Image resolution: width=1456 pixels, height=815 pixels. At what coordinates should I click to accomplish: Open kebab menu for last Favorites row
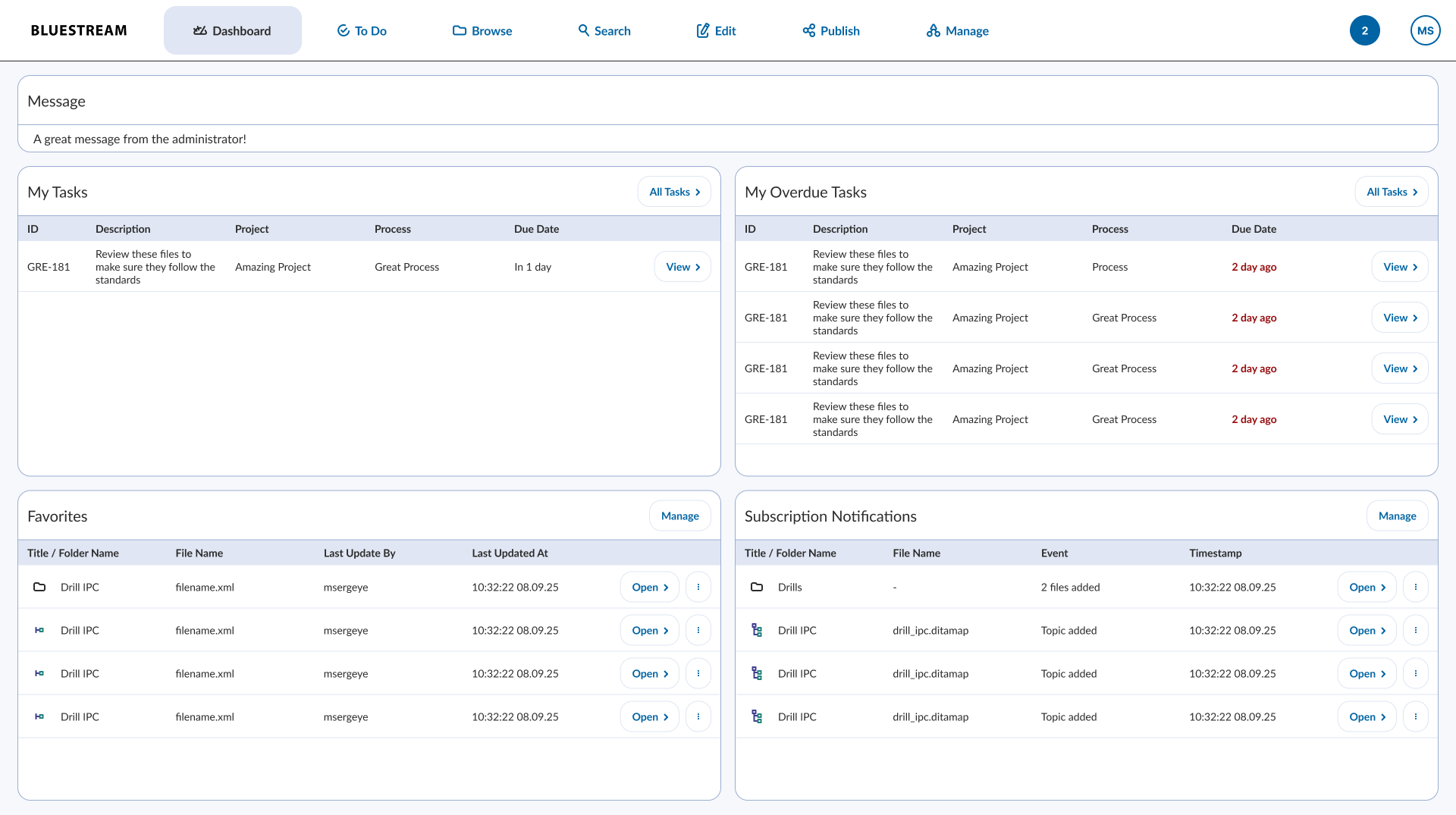(698, 716)
